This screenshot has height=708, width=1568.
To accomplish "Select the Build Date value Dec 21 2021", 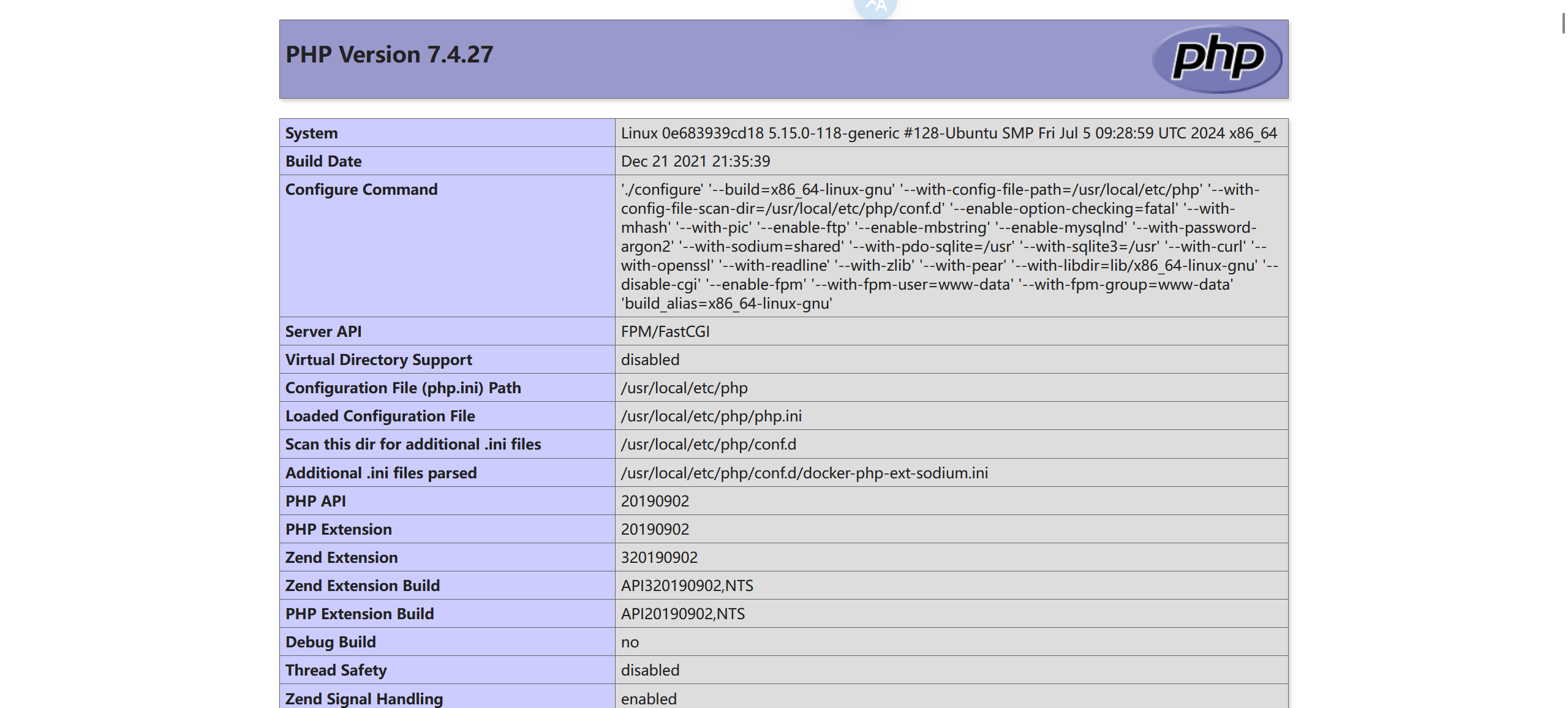I will click(696, 161).
